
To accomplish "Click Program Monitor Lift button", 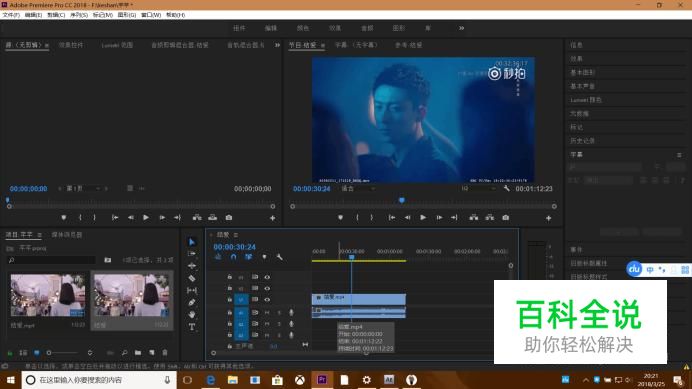I will tap(474, 218).
